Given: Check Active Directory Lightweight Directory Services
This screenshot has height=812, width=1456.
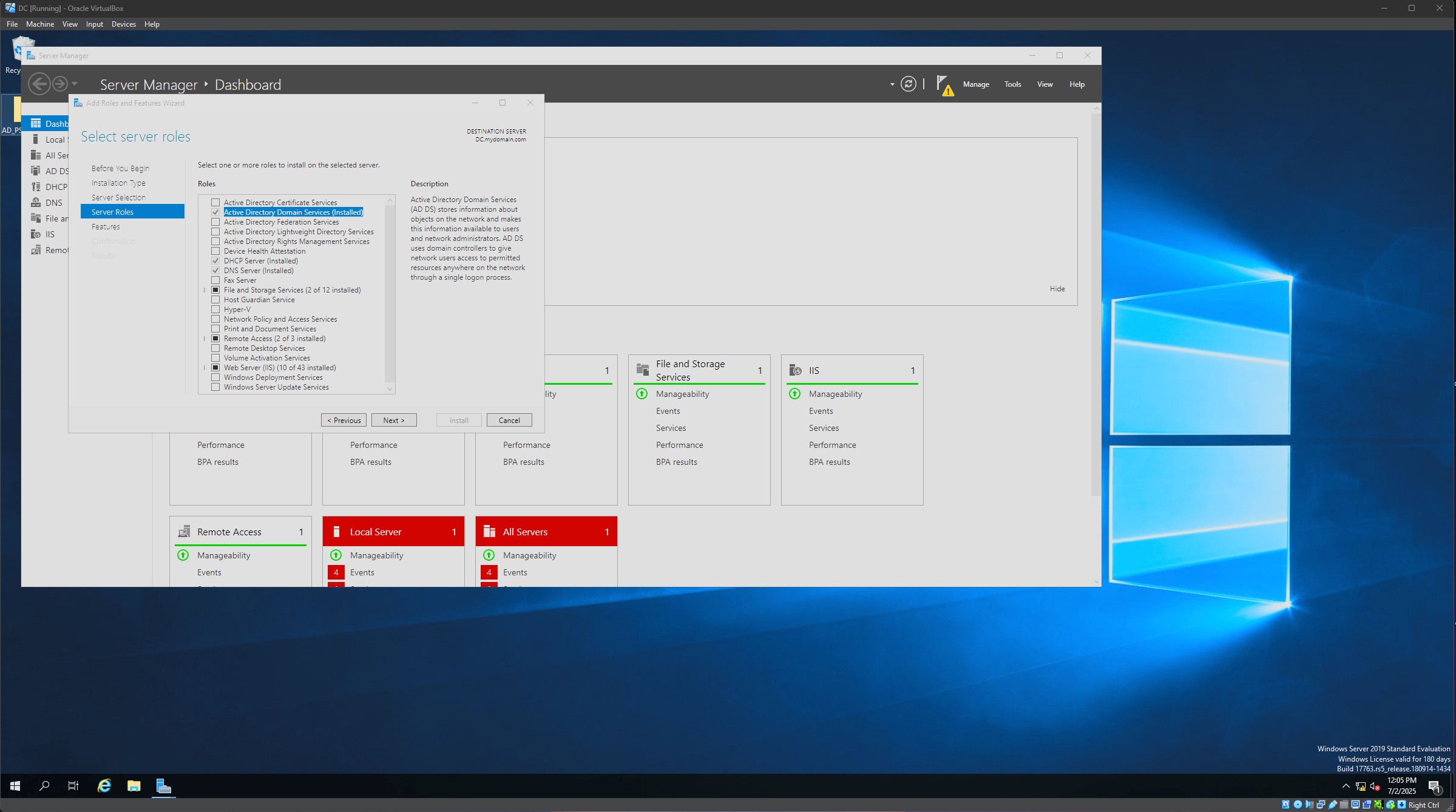Looking at the screenshot, I should pos(215,232).
